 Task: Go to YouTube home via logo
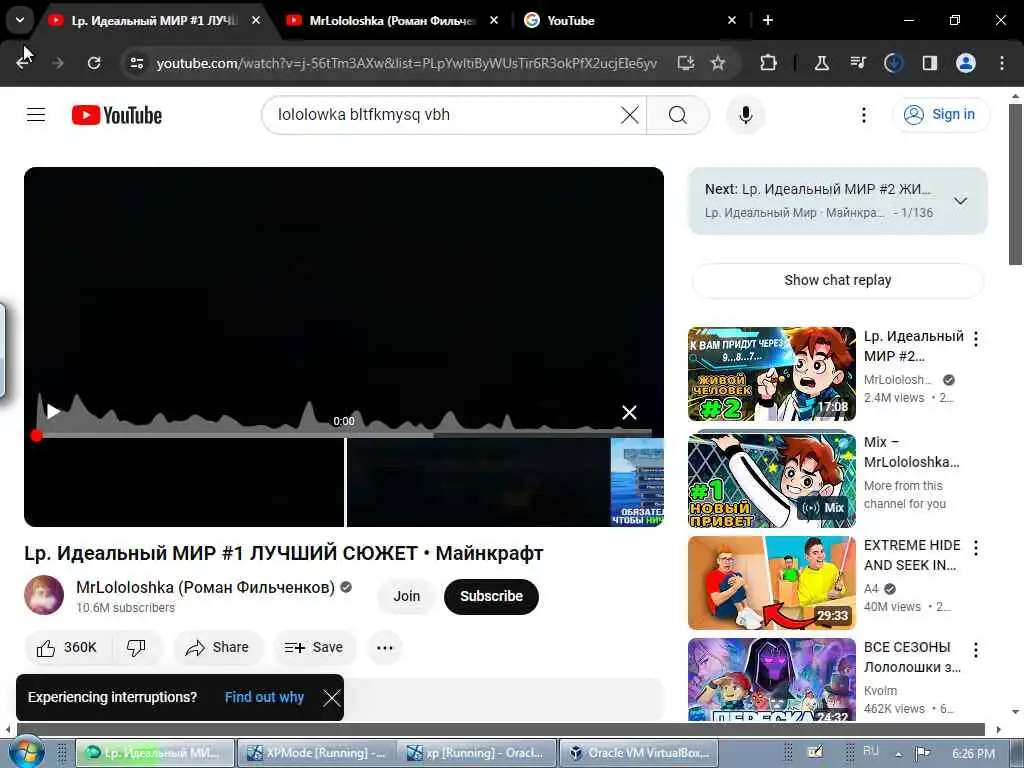click(117, 115)
